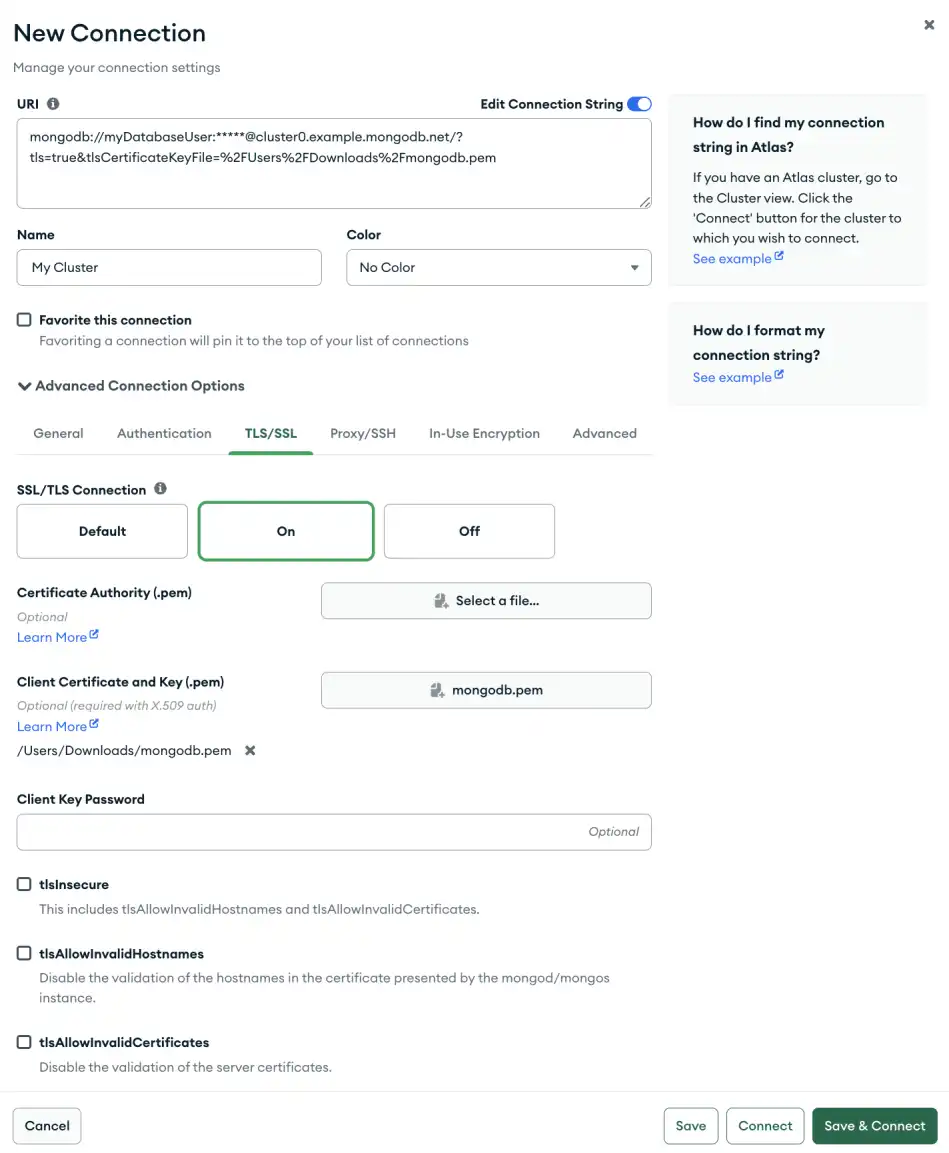Enable the tlsInsecure checkbox
949x1153 pixels.
pos(23,883)
